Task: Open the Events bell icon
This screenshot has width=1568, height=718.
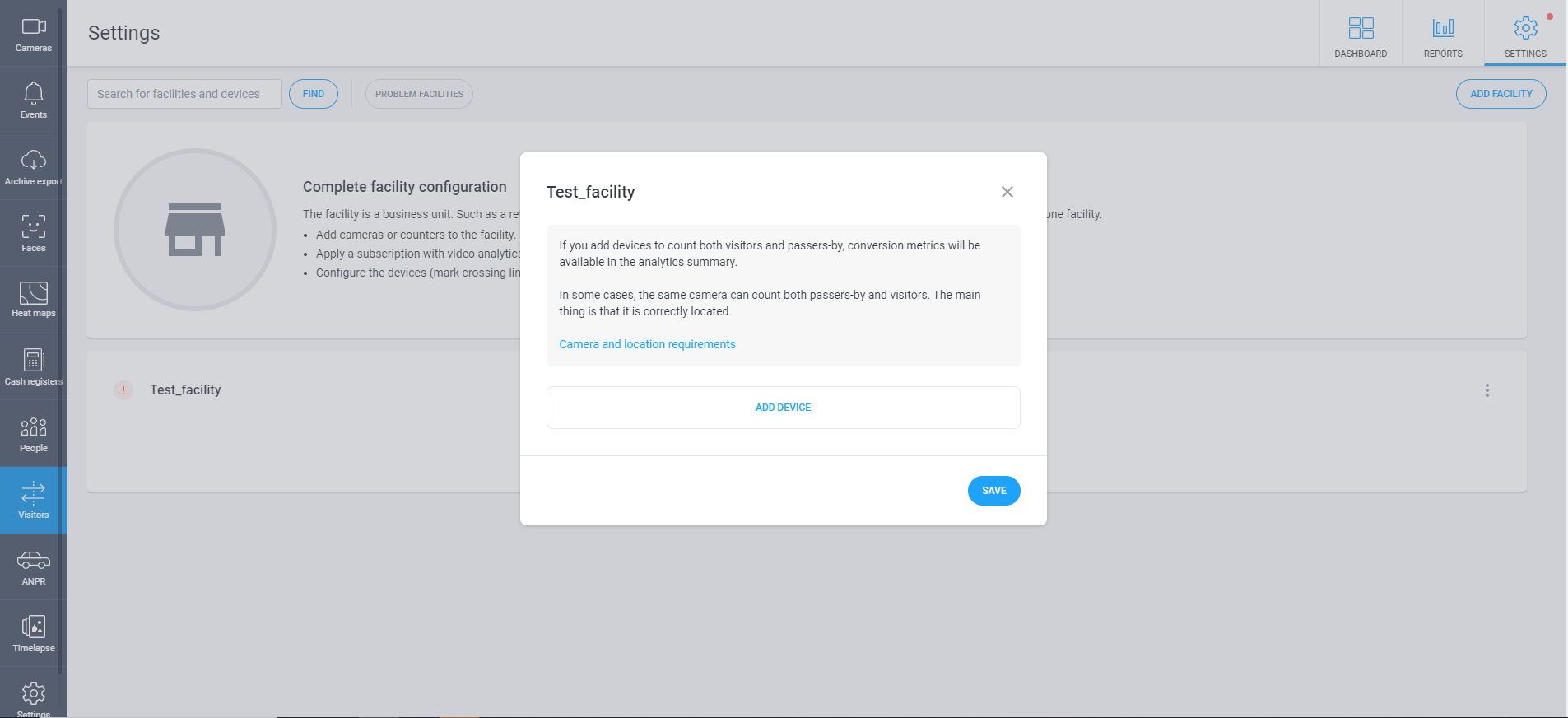Action: coord(34,92)
